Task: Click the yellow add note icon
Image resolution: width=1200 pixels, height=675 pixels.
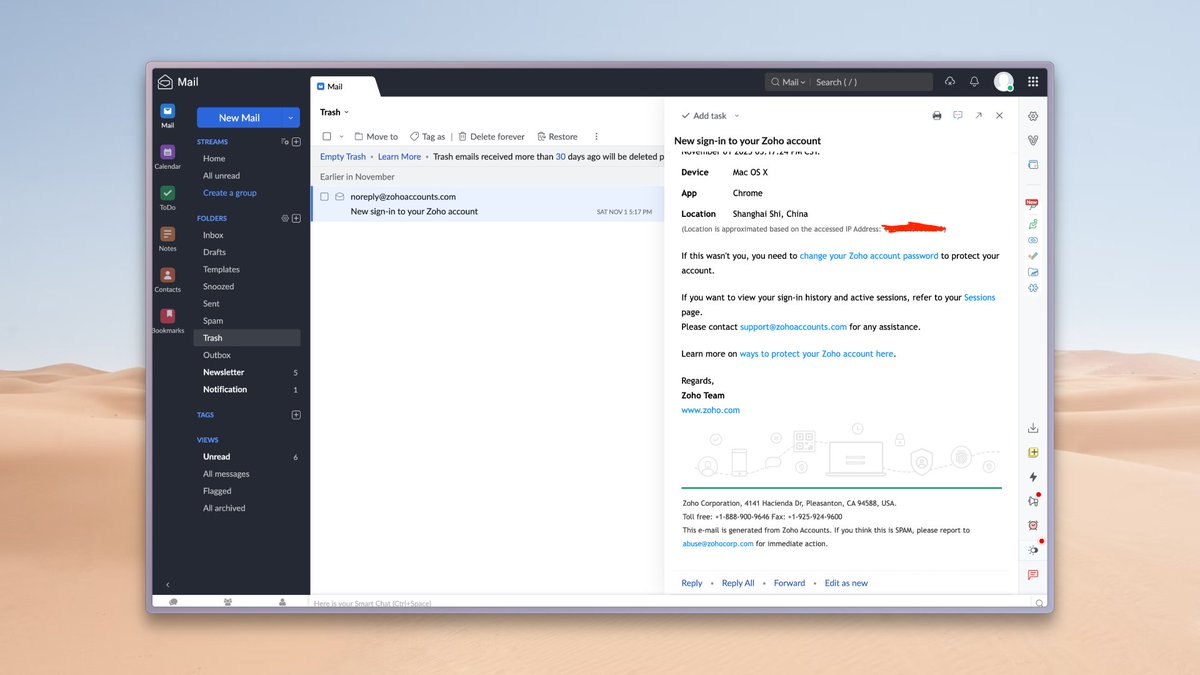Action: [1033, 453]
